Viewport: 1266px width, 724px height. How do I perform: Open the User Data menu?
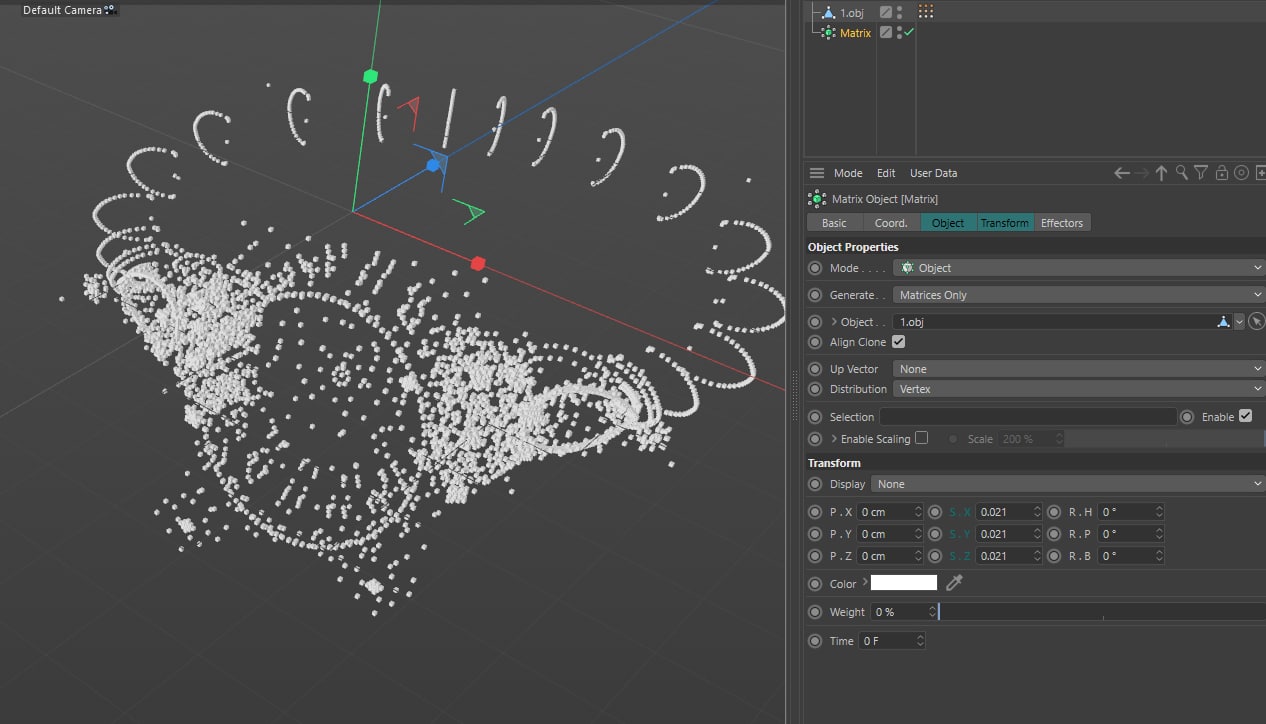933,173
